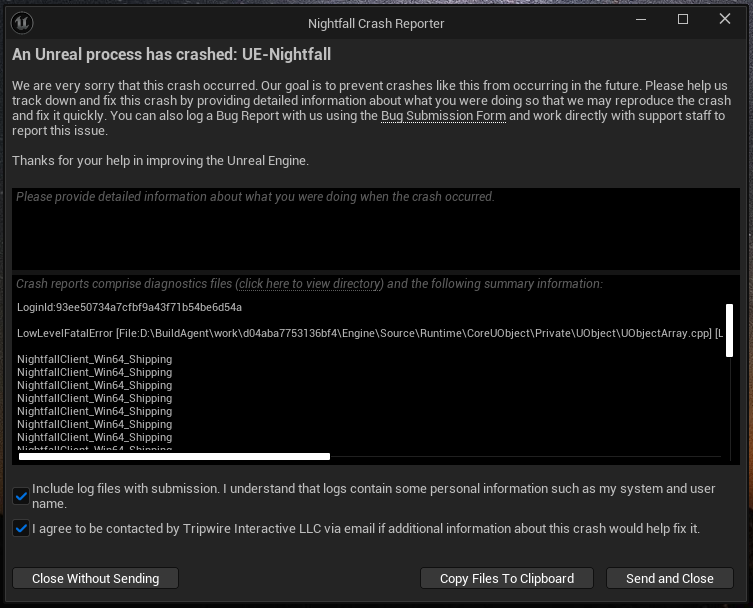Click the horizontal scrollbar thumb in summary
753x608 pixels.
[175, 456]
